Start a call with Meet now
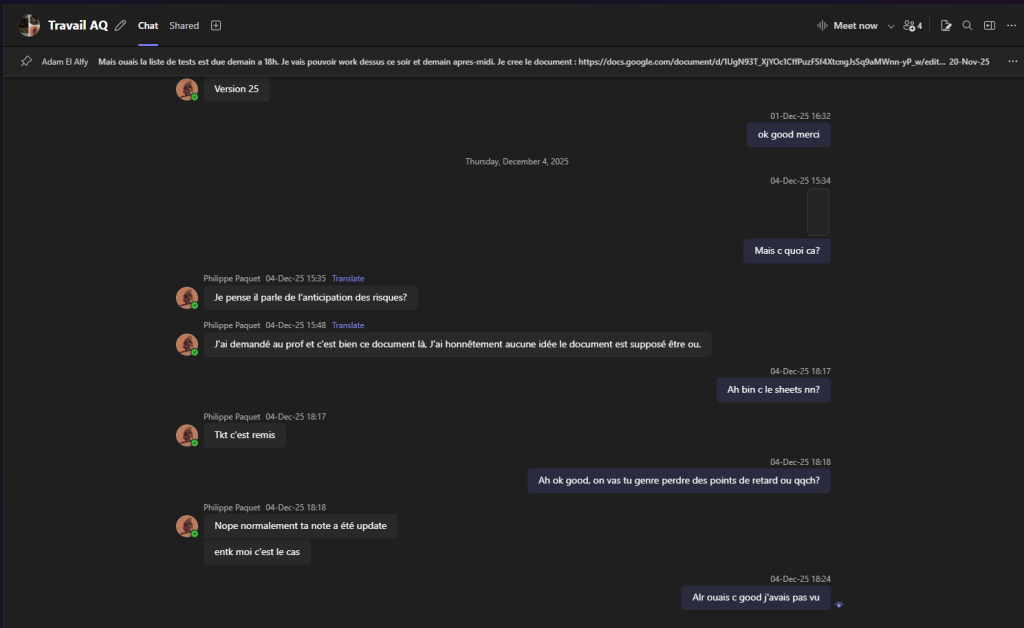 point(847,25)
